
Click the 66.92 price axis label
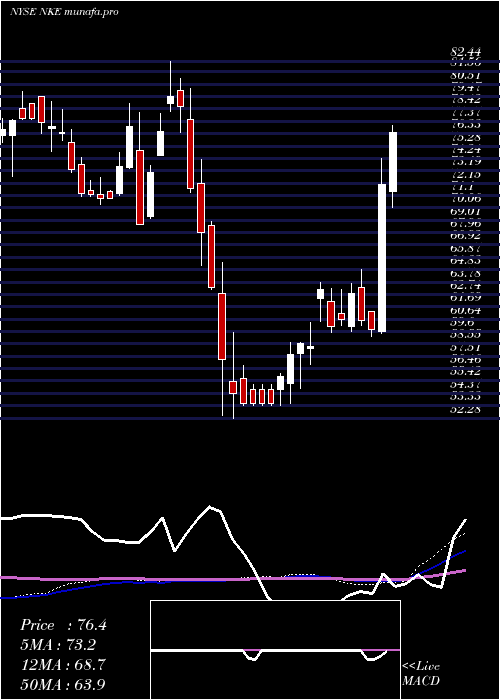[465, 234]
